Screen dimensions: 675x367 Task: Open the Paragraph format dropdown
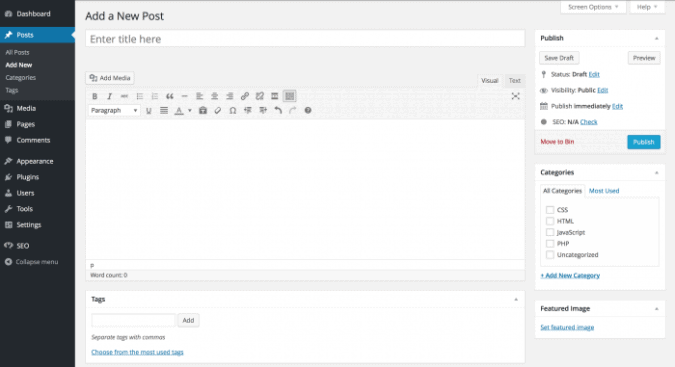(114, 111)
